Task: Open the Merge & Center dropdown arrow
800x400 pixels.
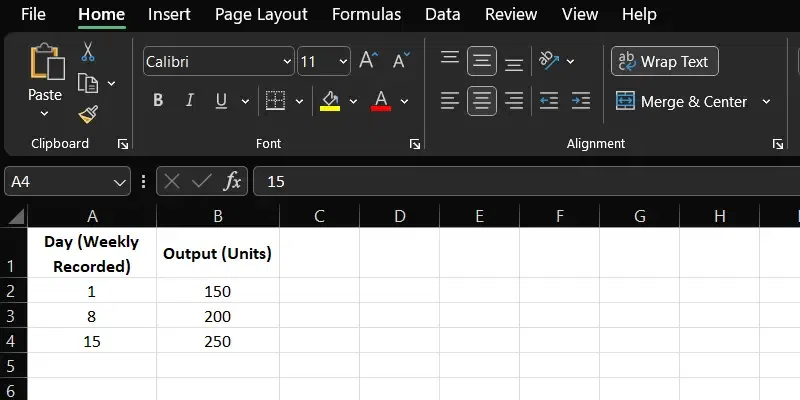Action: coord(767,101)
